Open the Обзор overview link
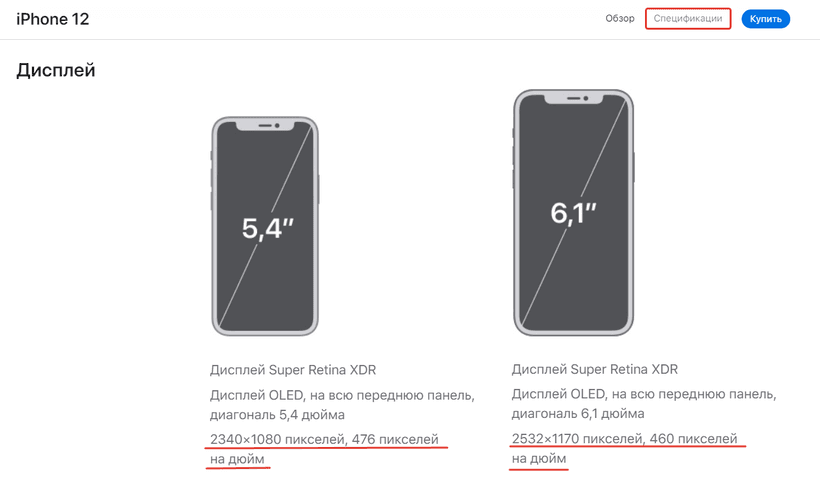The width and height of the screenshot is (820, 483). coord(620,19)
